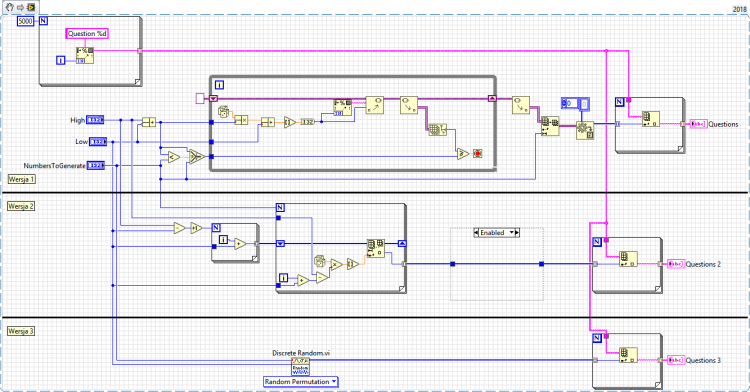Select the gear-shaped node after the while loop

pos(585,130)
